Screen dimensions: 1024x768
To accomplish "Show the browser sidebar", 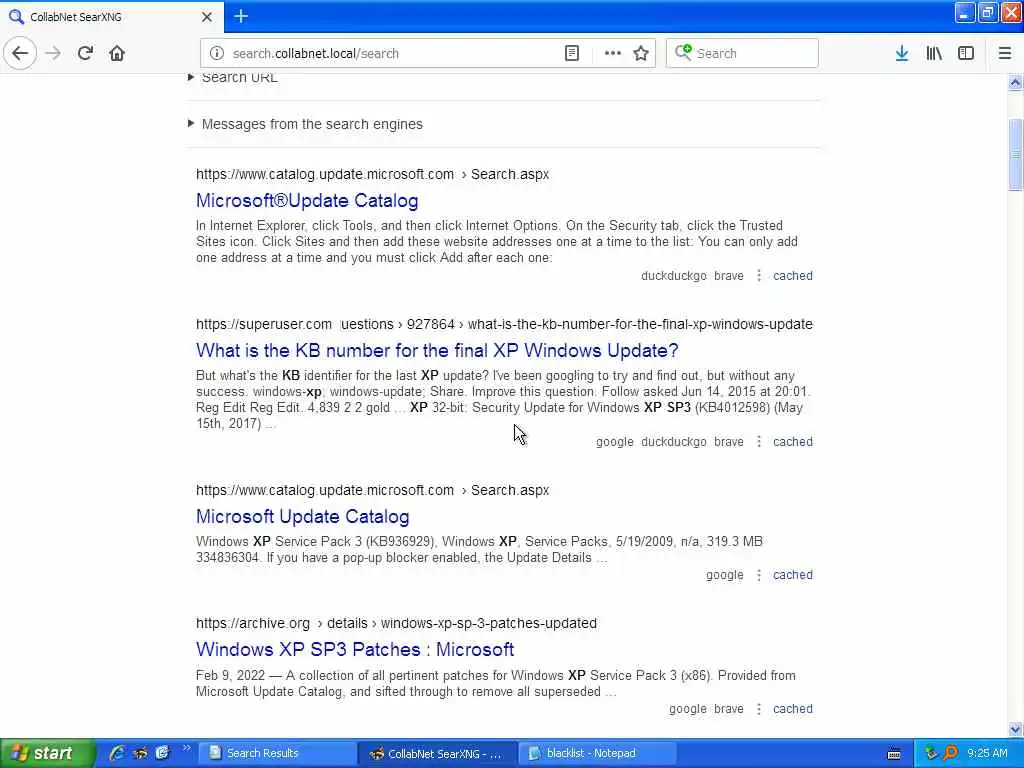I will coord(966,53).
